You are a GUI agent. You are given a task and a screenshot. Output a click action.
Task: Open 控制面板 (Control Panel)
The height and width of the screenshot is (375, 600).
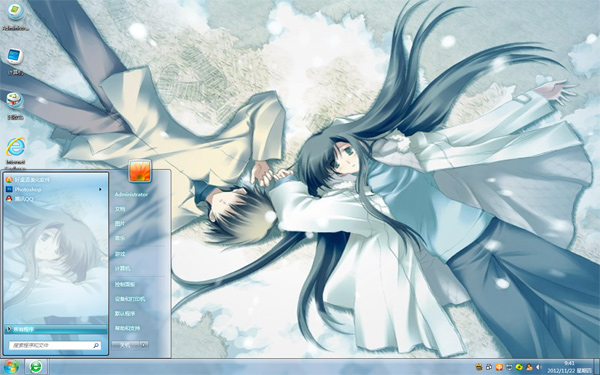[x=125, y=285]
